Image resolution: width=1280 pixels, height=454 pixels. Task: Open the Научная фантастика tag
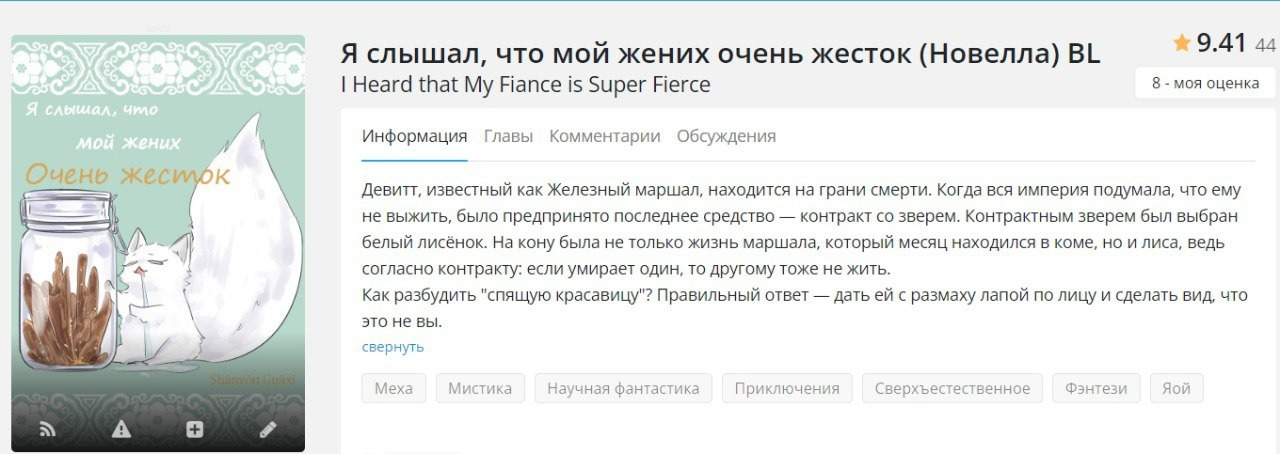[x=623, y=388]
